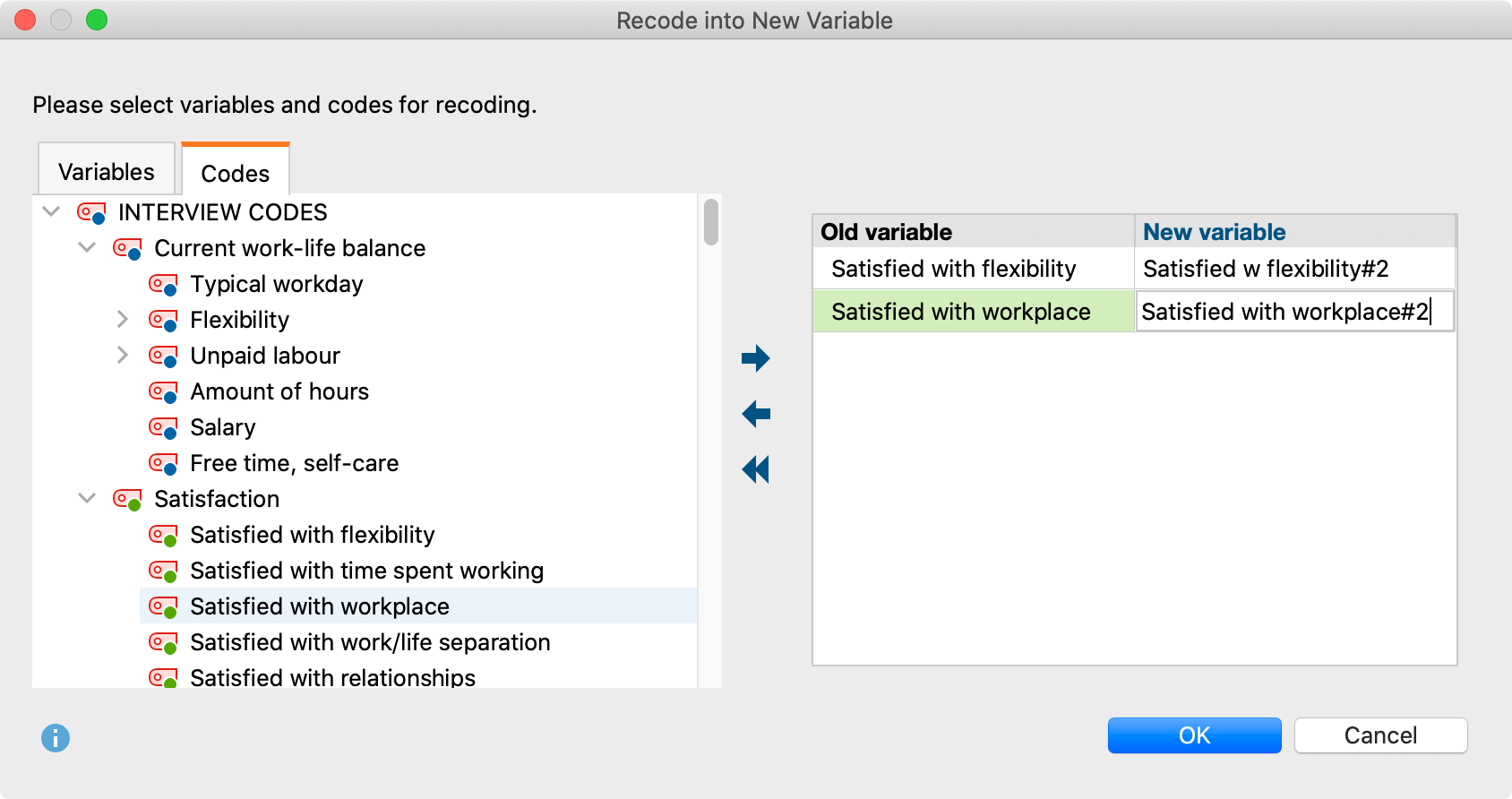The height and width of the screenshot is (799, 1512).
Task: Open the blue info help icon
Action: 56,738
